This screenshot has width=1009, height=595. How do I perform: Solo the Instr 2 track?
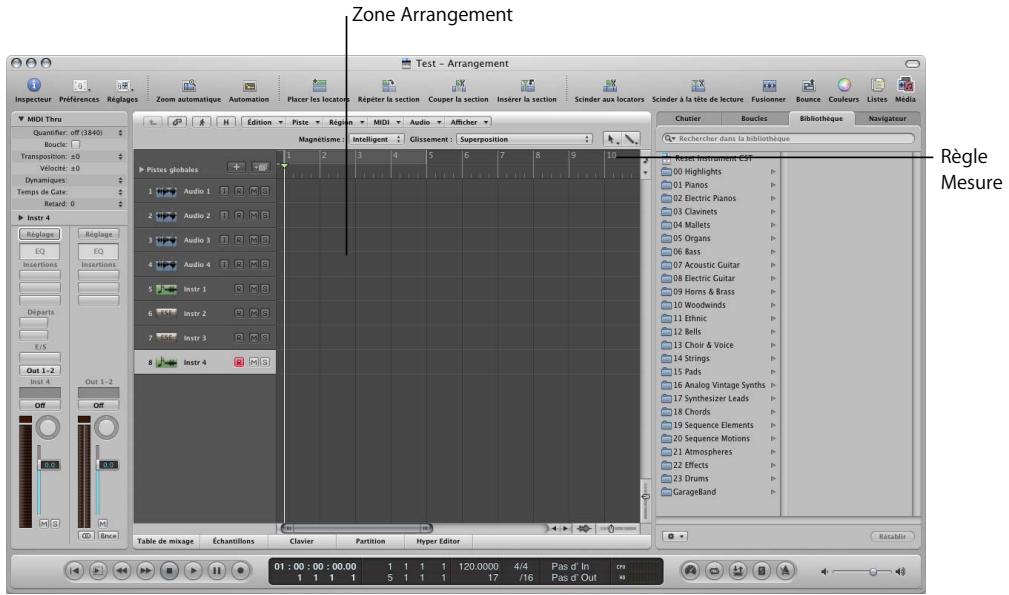point(264,313)
